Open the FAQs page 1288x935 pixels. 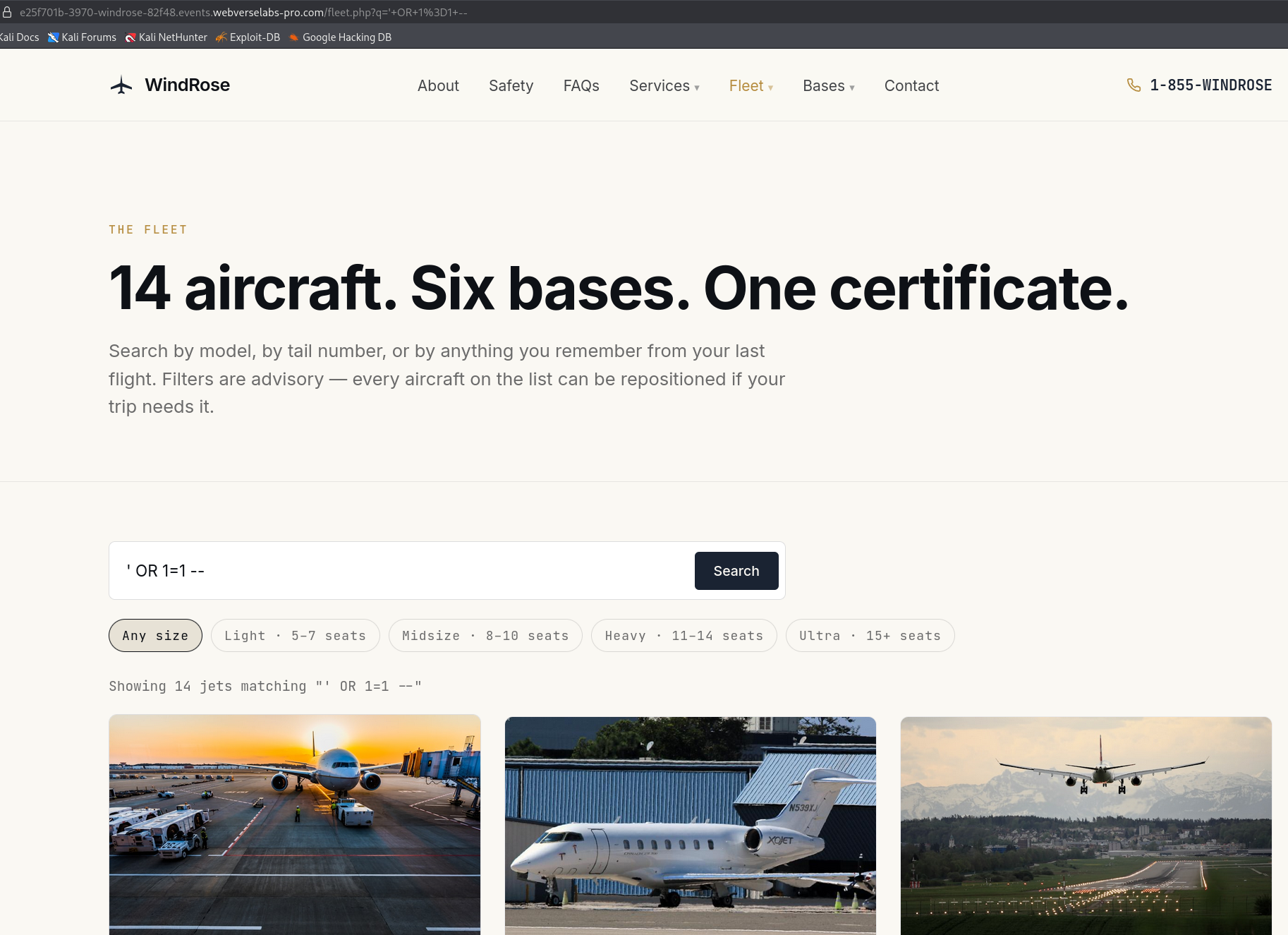581,86
